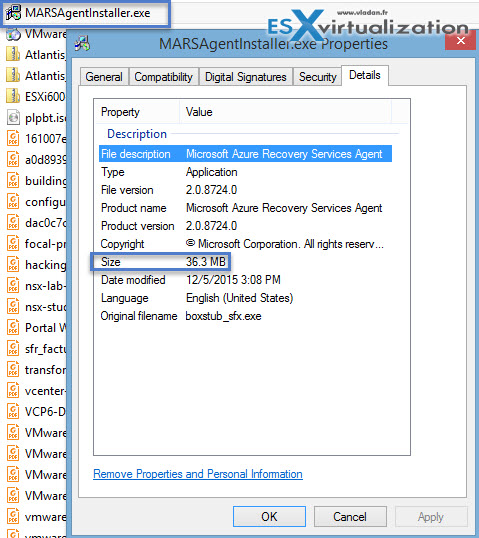Select the File description row
Image resolution: width=479 pixels, height=538 pixels.
point(245,154)
